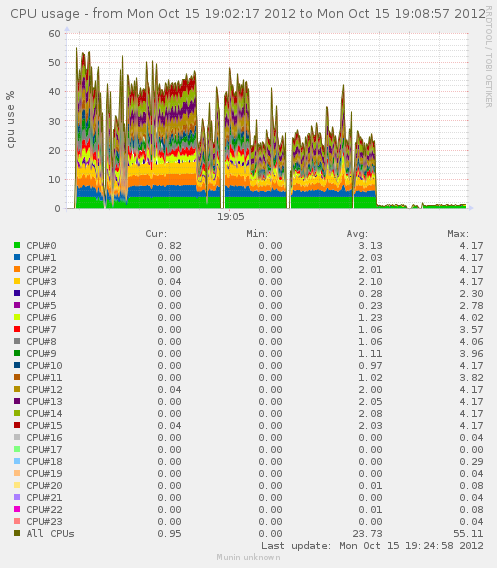
Task: Click the cpu use % axis label
Action: (x=11, y=120)
